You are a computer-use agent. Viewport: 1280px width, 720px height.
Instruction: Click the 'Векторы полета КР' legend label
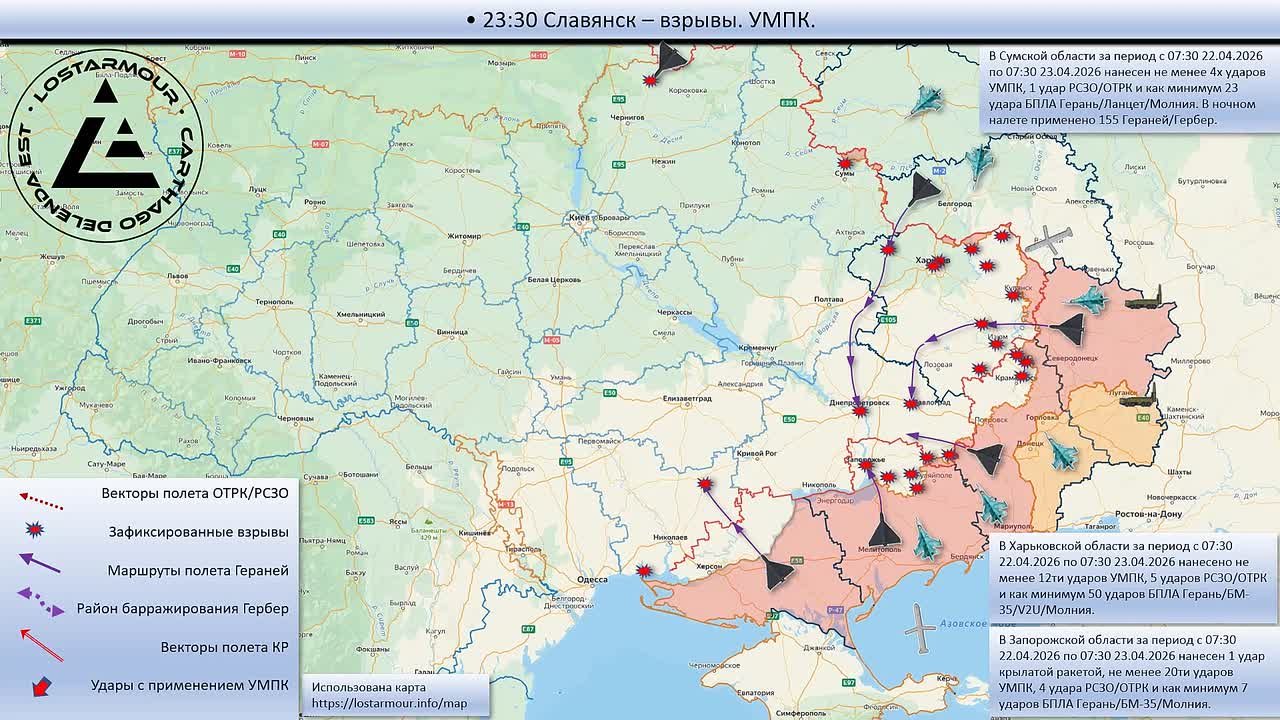pos(224,647)
